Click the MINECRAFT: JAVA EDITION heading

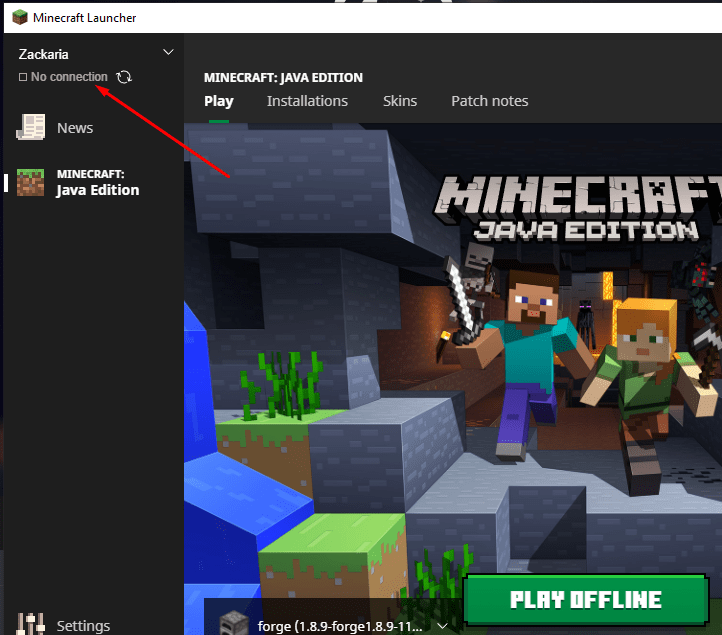283,77
